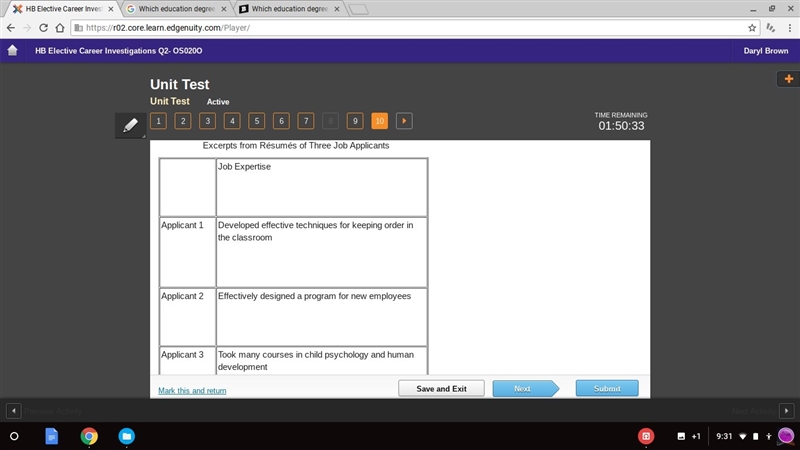
Task: Click the previous activity arrow
Action: click(14, 411)
